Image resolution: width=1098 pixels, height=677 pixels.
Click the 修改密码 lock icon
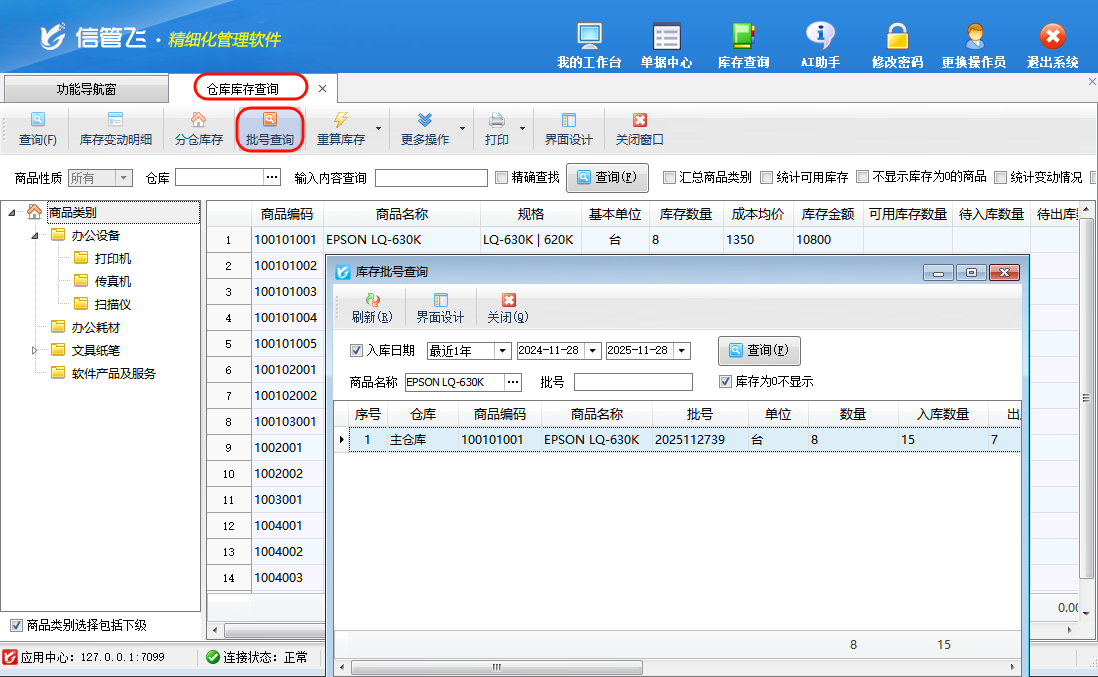897,38
